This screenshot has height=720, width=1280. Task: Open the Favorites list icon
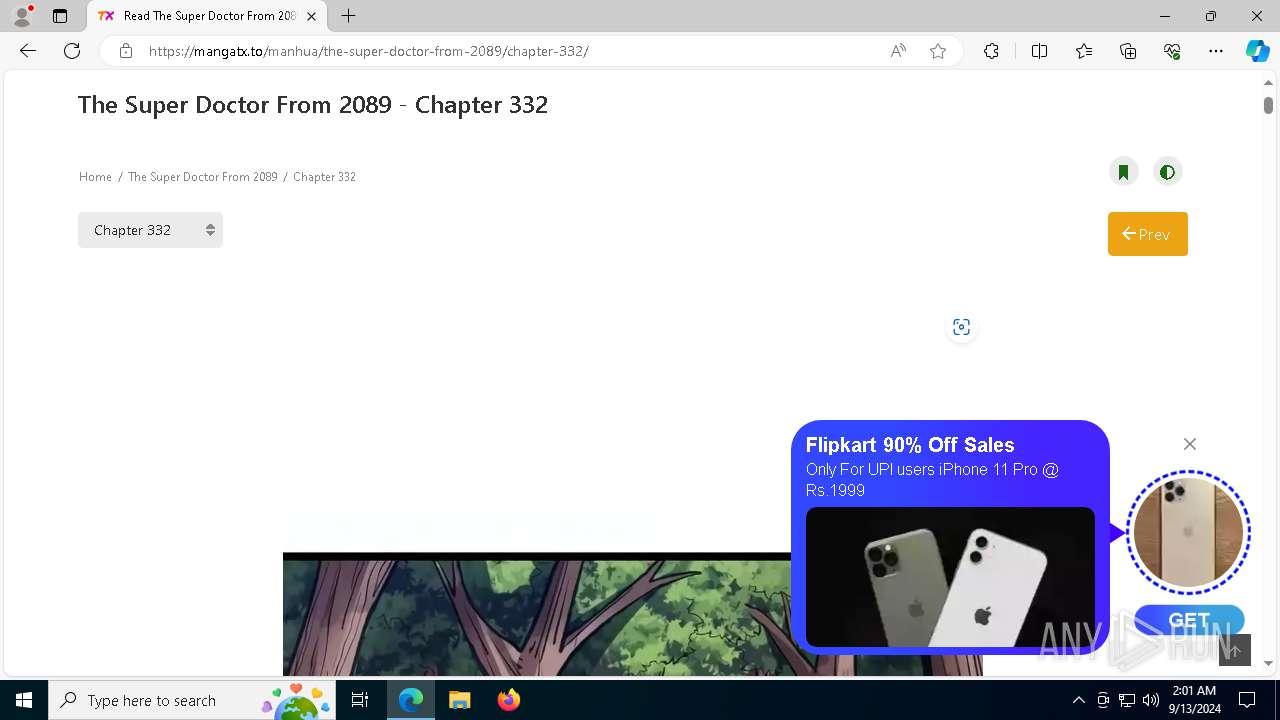[1084, 51]
